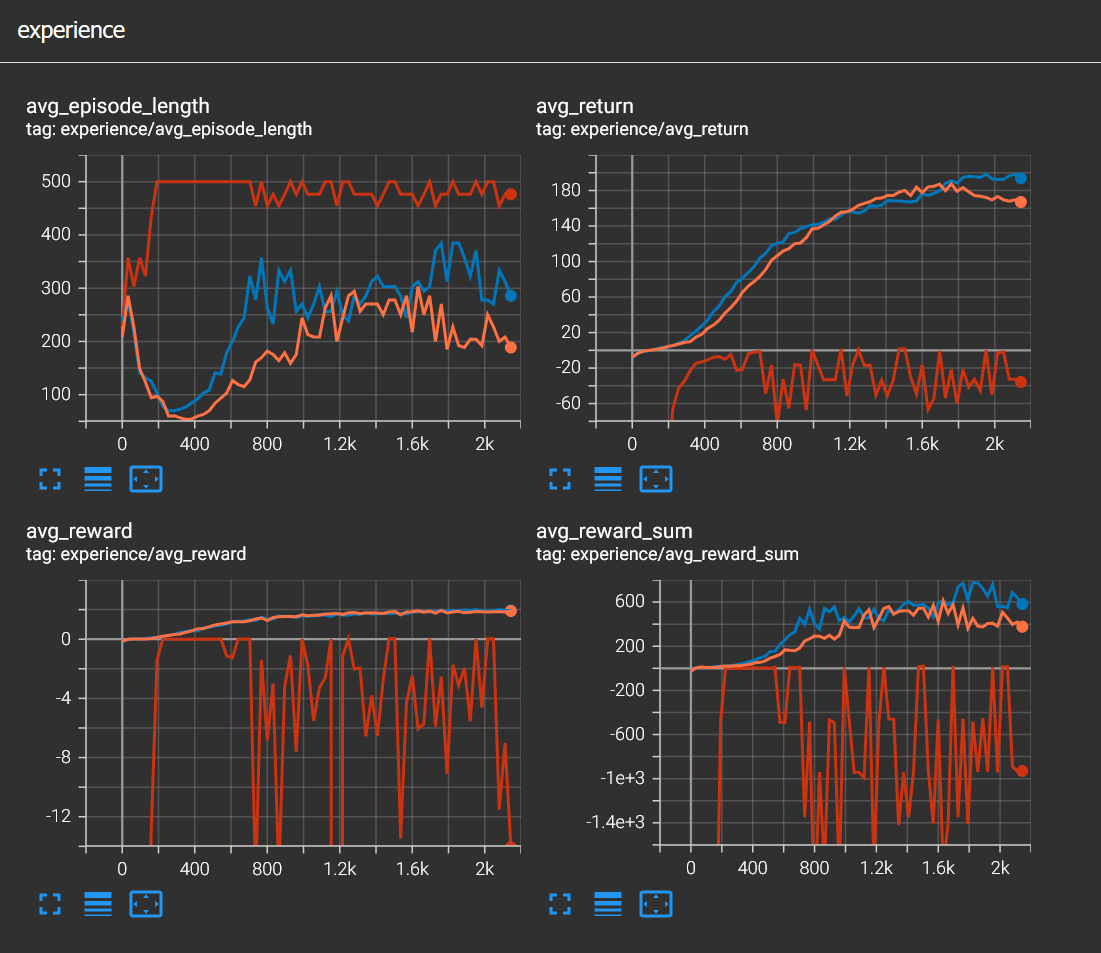The width and height of the screenshot is (1101, 953).
Task: Click red endpoint dot in avg_return chart
Action: (1021, 382)
